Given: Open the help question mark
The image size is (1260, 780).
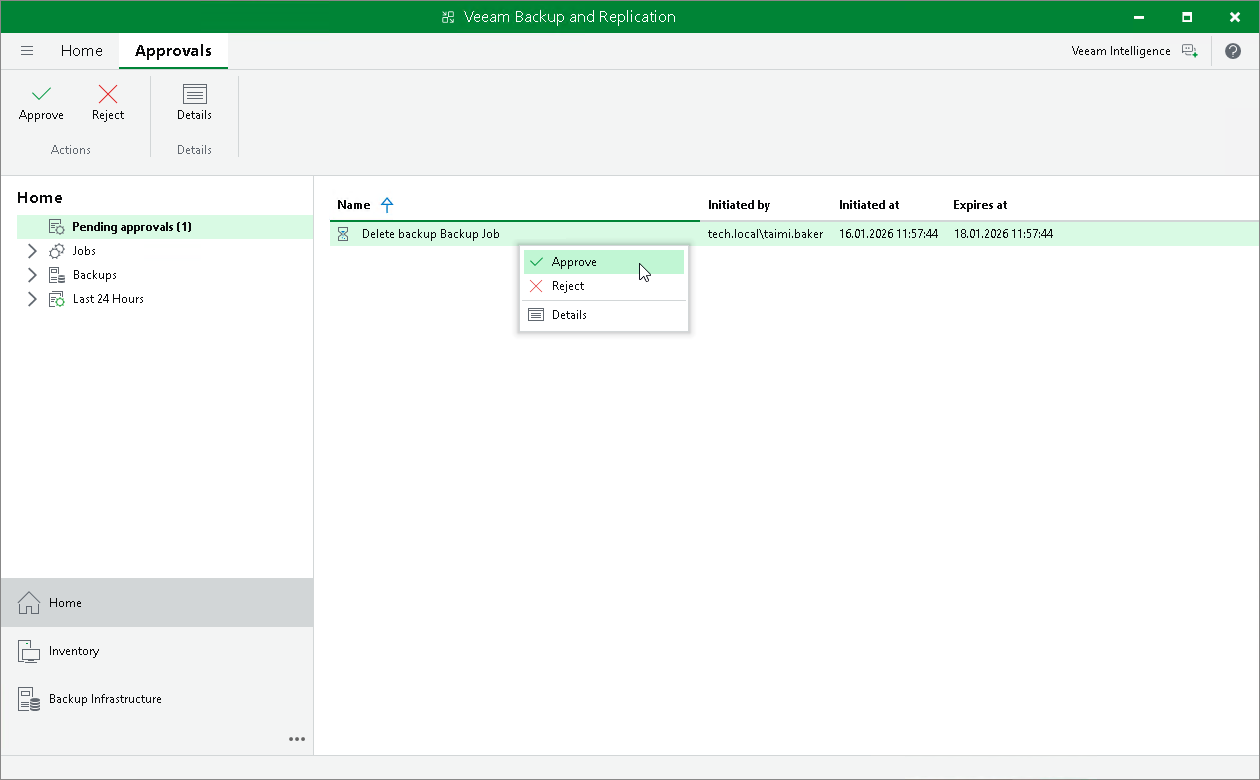Looking at the screenshot, I should (1233, 51).
